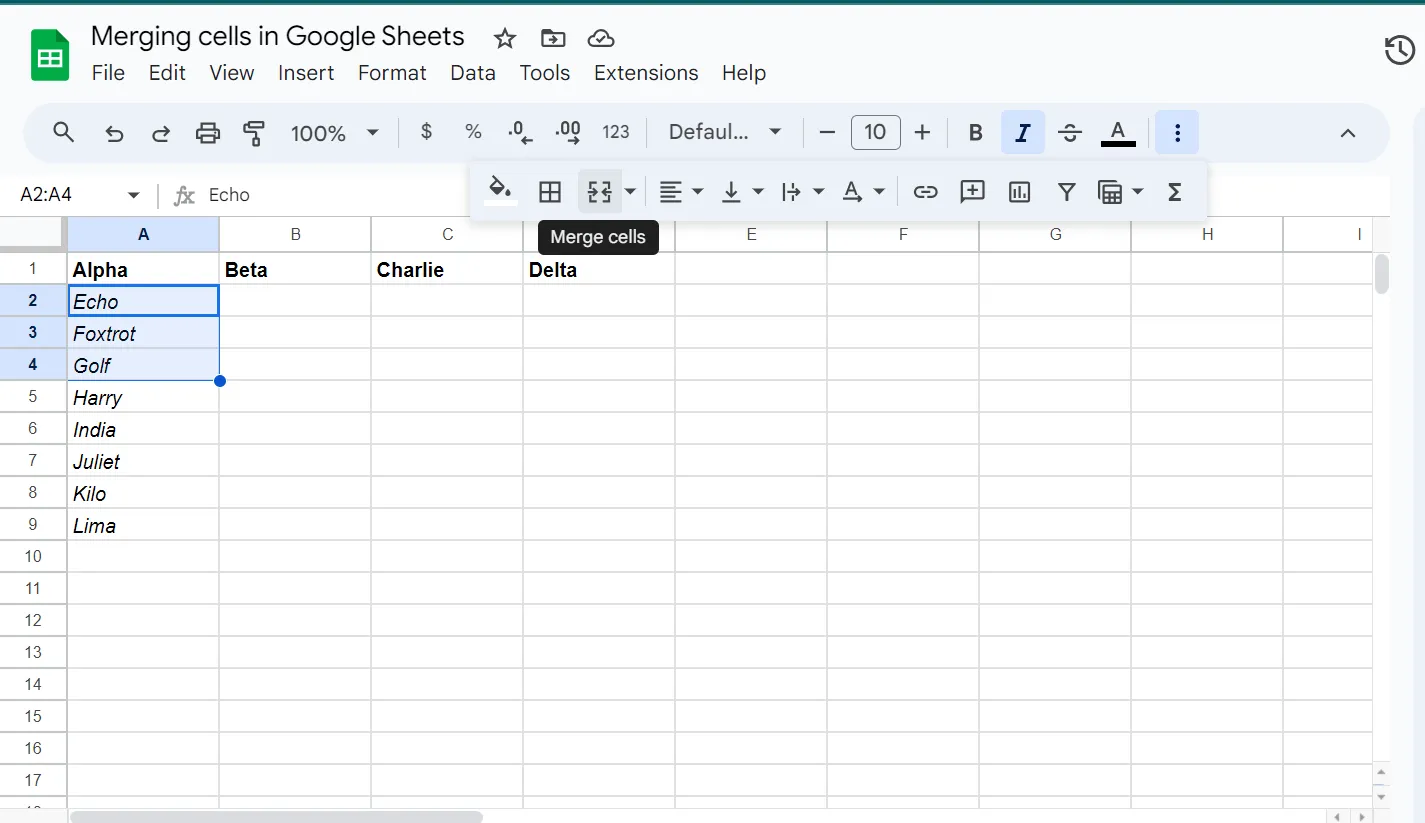Collapse the menus with the up chevron
1425x823 pixels.
[x=1347, y=133]
